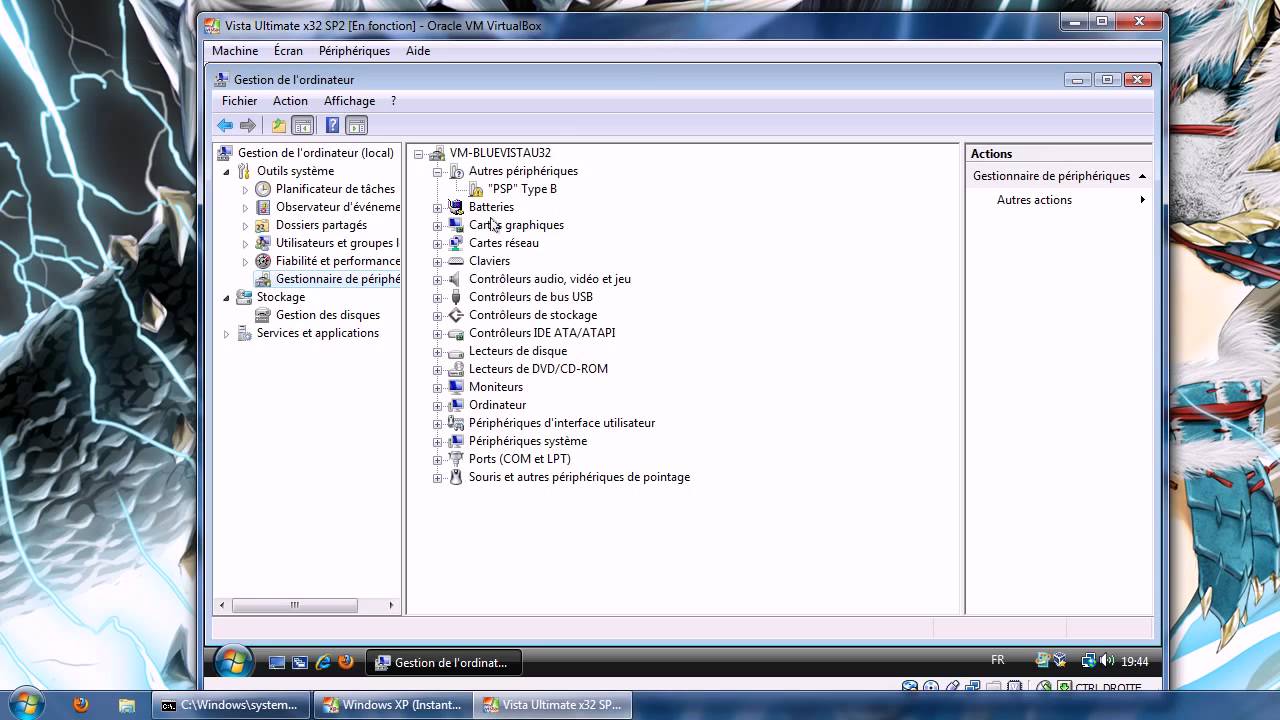This screenshot has width=1280, height=720.
Task: Expand the Lecteurs de disque node
Action: click(437, 351)
